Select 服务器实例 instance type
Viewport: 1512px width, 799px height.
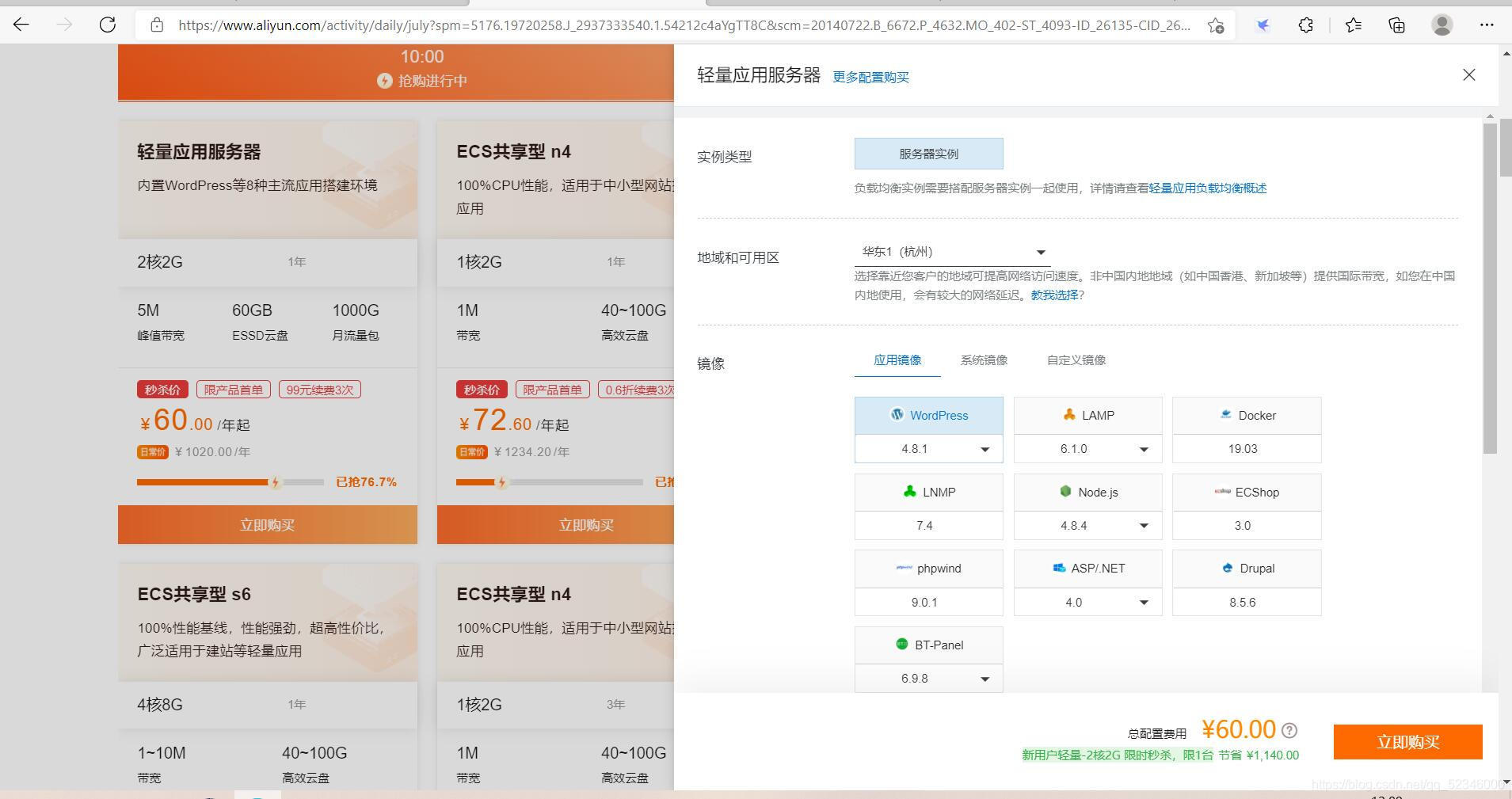tap(929, 154)
